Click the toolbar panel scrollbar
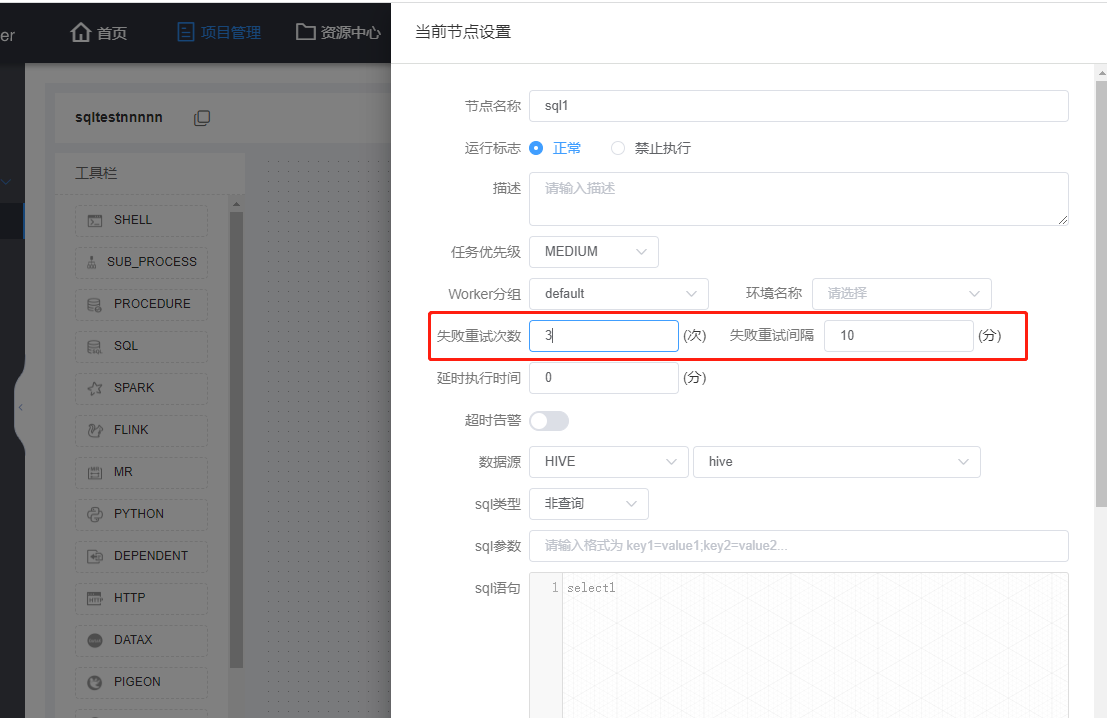Image resolution: width=1107 pixels, height=718 pixels. click(237, 438)
